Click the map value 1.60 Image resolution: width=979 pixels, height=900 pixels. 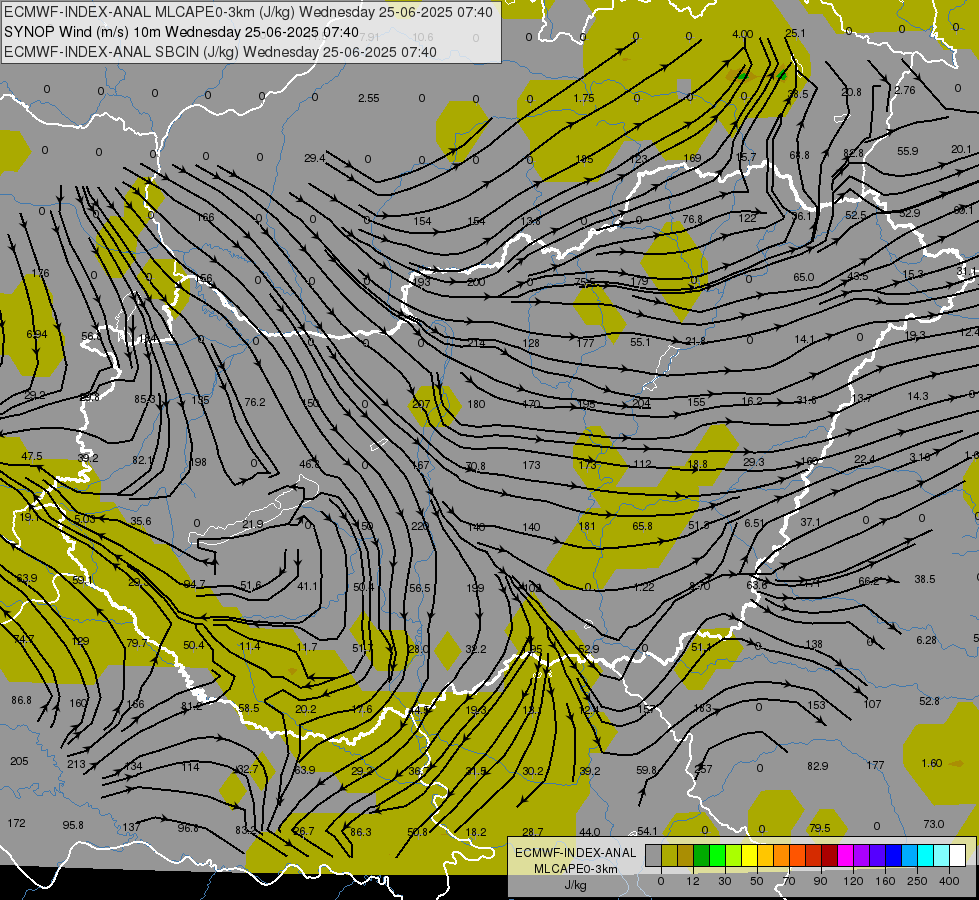[x=932, y=763]
